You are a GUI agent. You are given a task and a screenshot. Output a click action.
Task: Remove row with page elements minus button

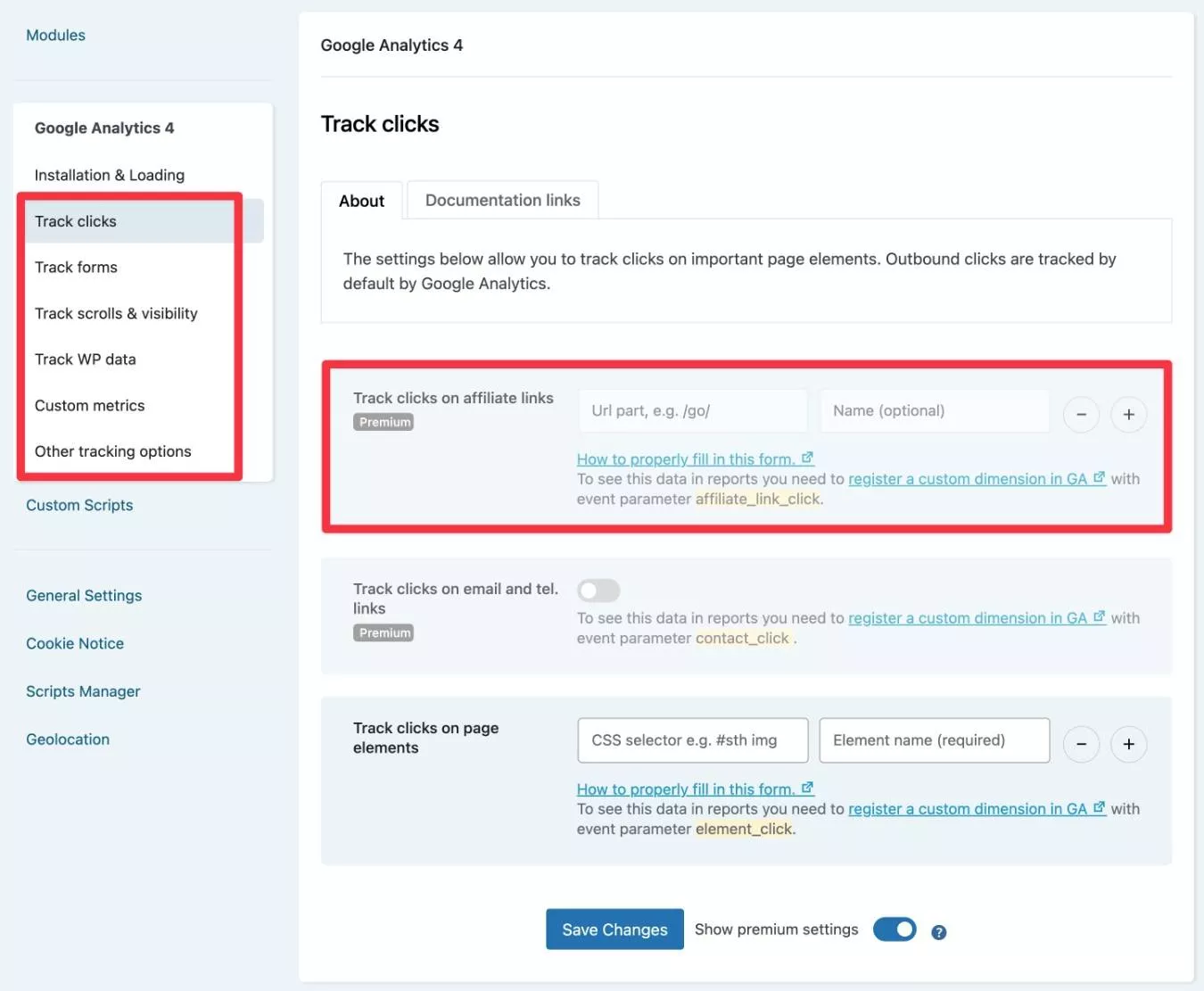[x=1081, y=744]
